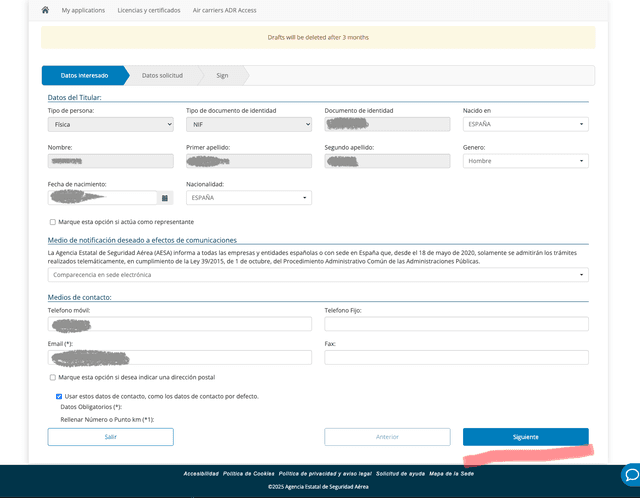Viewport: 640px width, 498px height.
Task: Open the date picker calendar icon
Action: [x=165, y=198]
